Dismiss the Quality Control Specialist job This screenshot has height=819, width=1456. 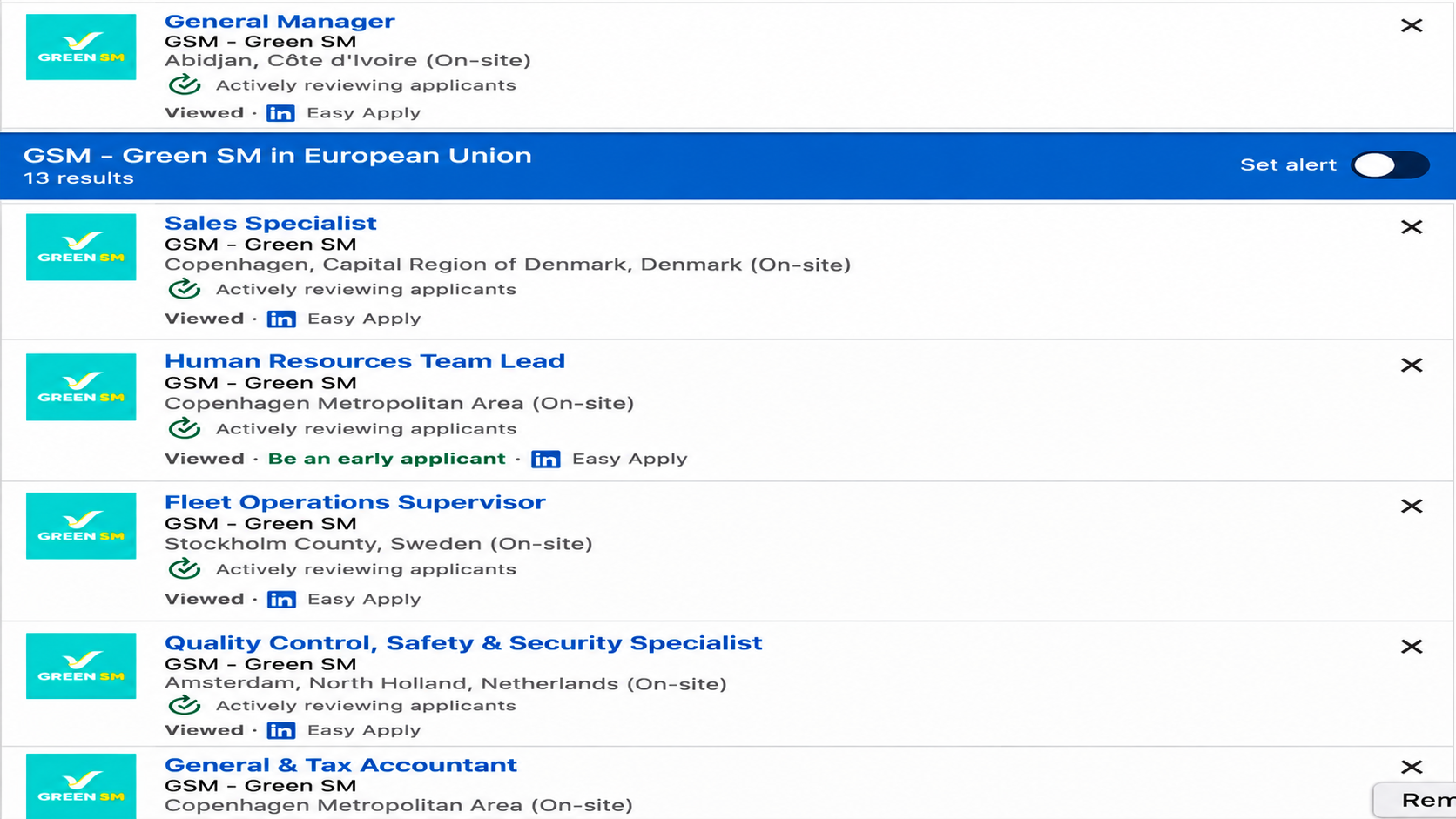(x=1412, y=647)
